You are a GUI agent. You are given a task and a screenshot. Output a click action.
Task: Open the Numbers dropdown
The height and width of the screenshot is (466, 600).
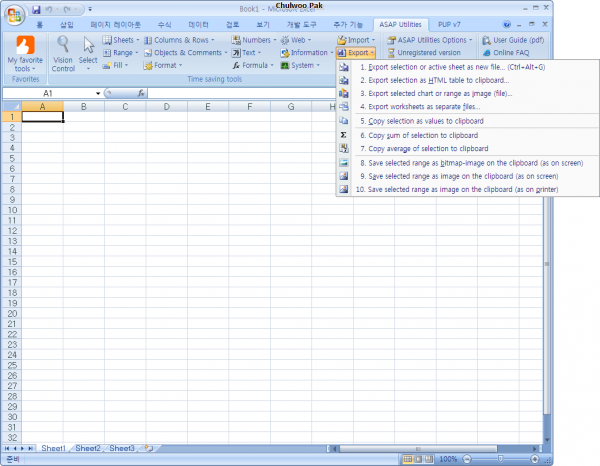tap(254, 40)
